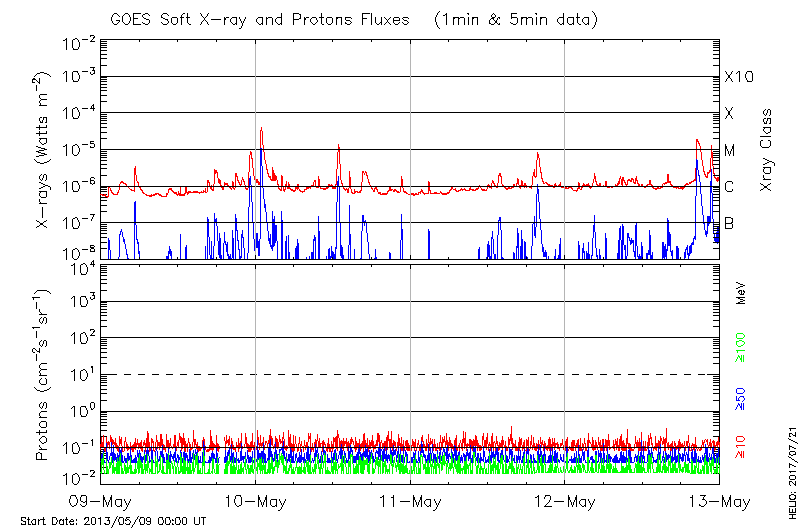This screenshot has height=530, width=800.
Task: Click the green ≥100 MeV legend label
Action: [x=741, y=348]
